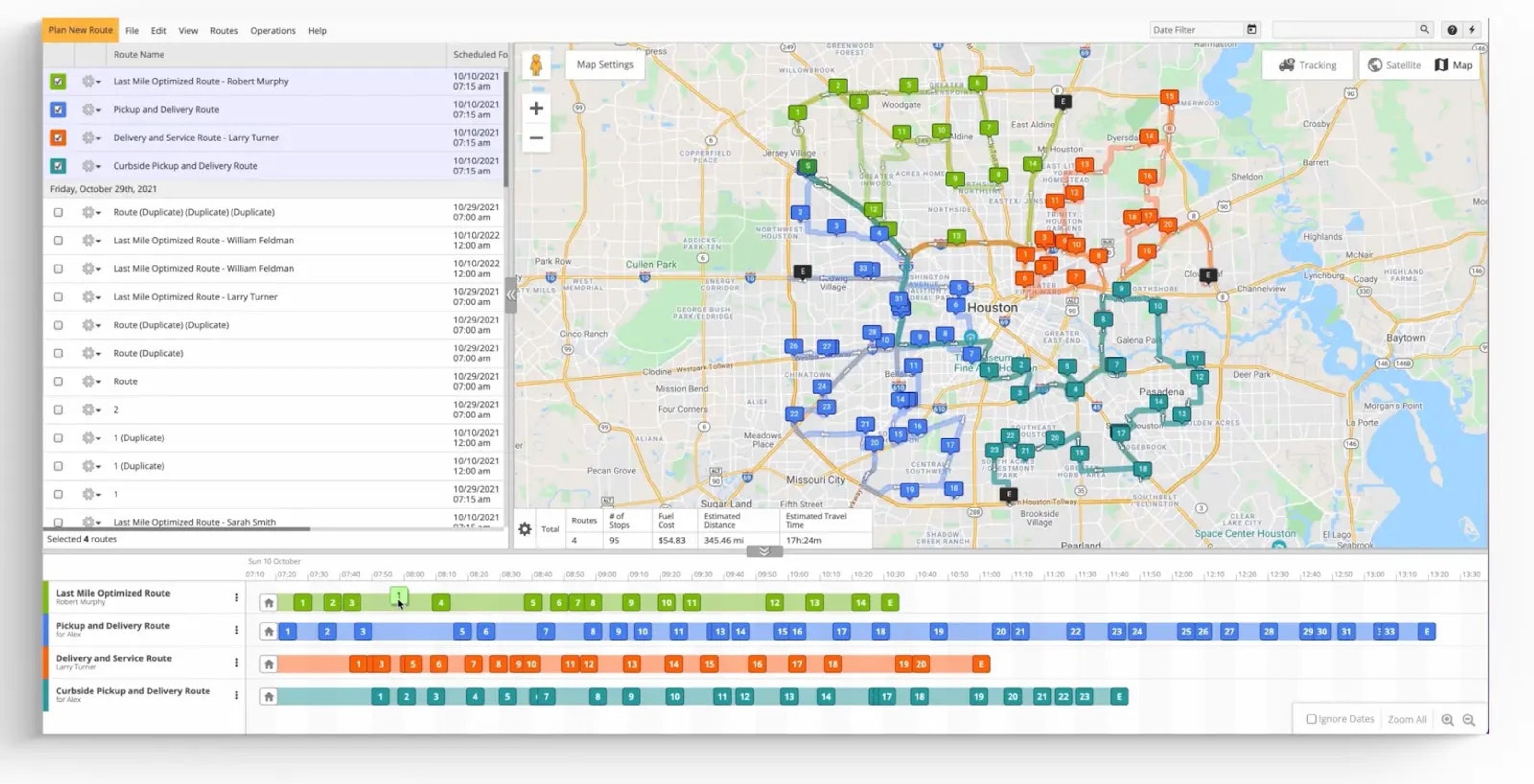Open the calendar icon in Date Filter
The width and height of the screenshot is (1534, 784).
[1252, 29]
